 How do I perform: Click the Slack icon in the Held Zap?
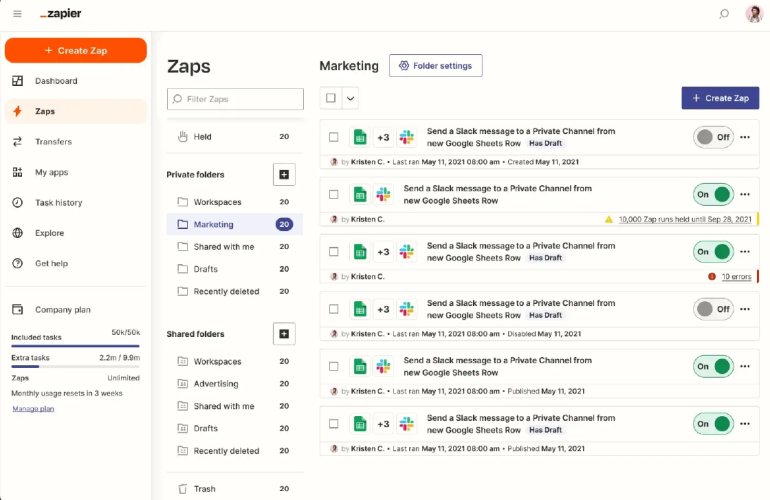click(x=383, y=194)
